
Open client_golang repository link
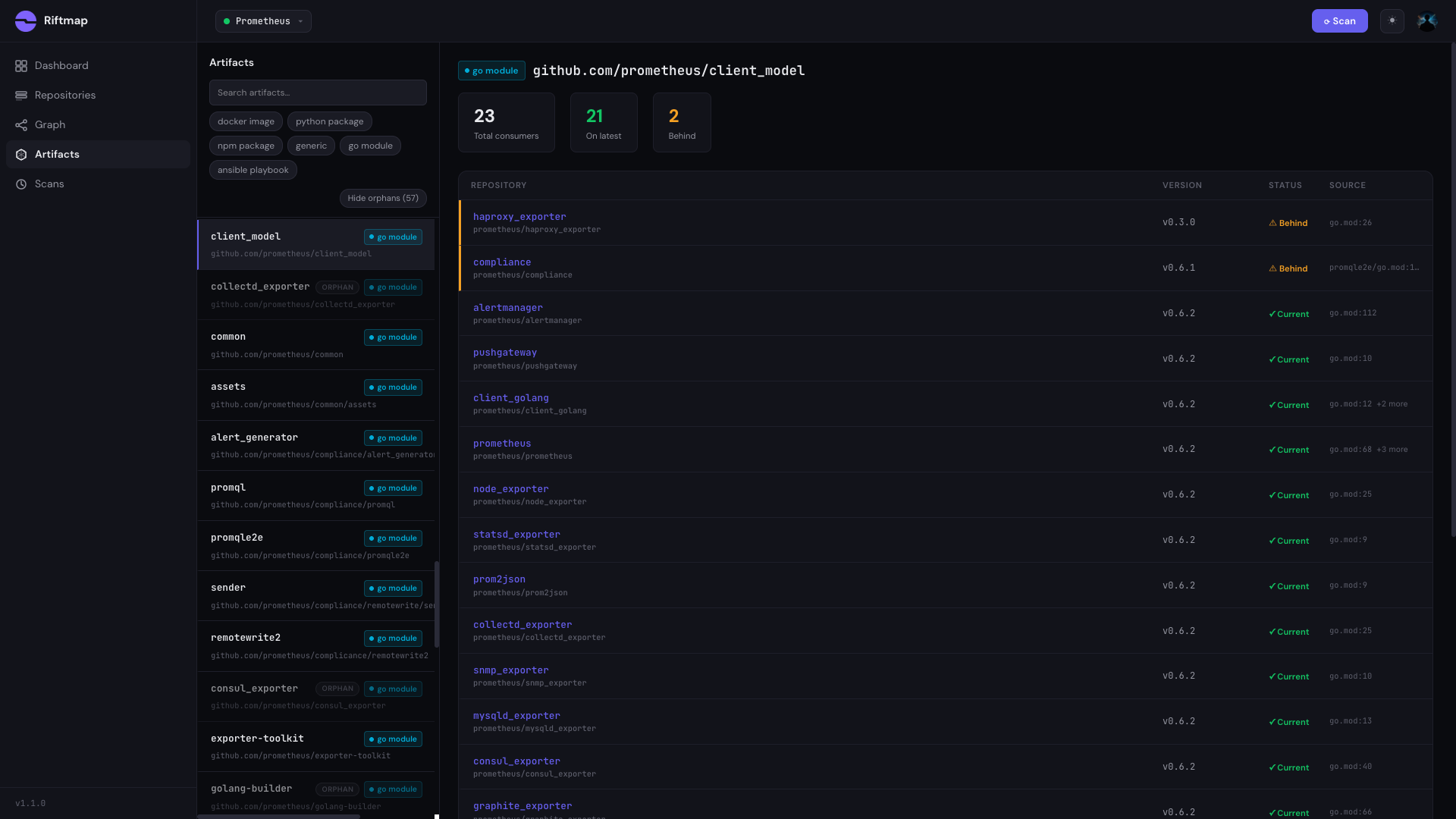(x=511, y=398)
